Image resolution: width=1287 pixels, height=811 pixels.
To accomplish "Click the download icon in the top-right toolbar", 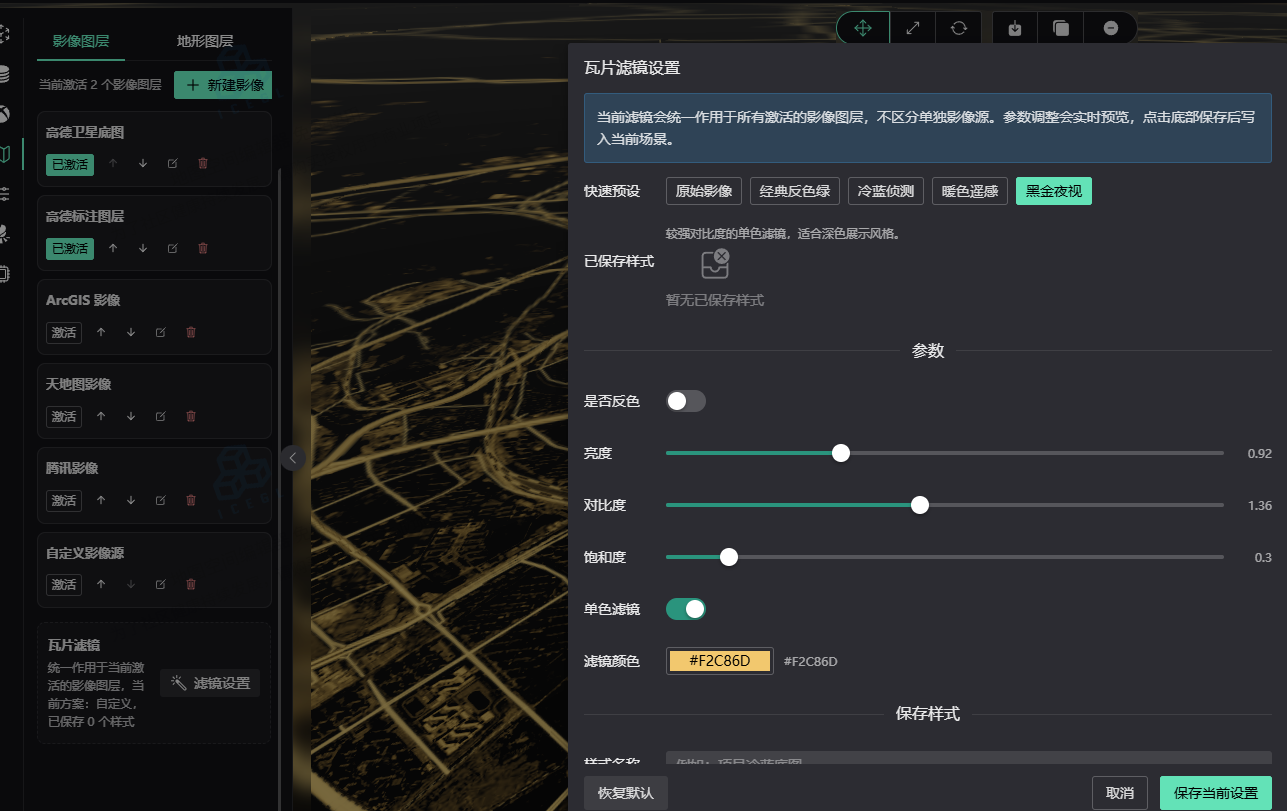I will tap(1014, 28).
